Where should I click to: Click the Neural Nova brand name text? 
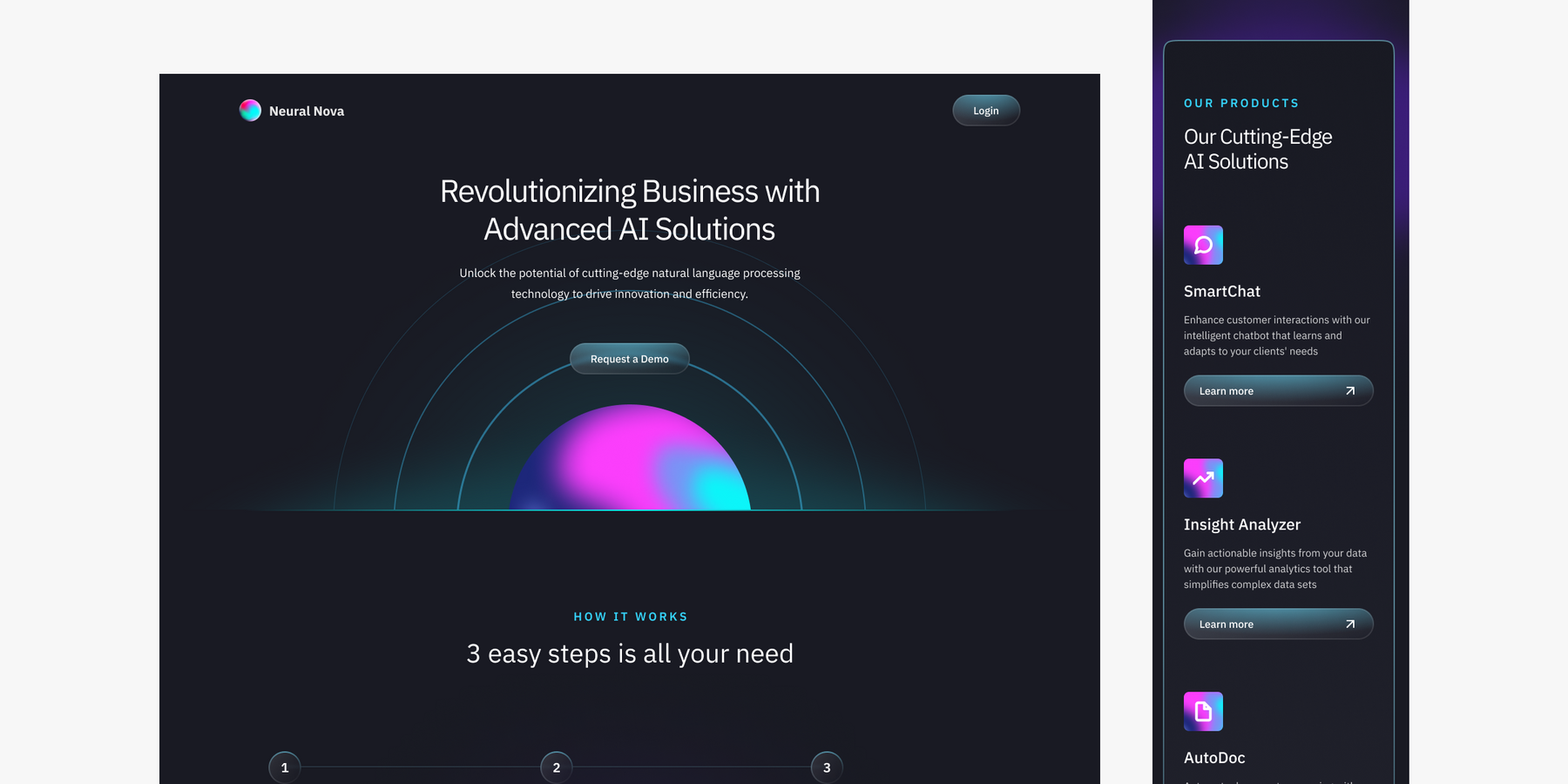[307, 112]
